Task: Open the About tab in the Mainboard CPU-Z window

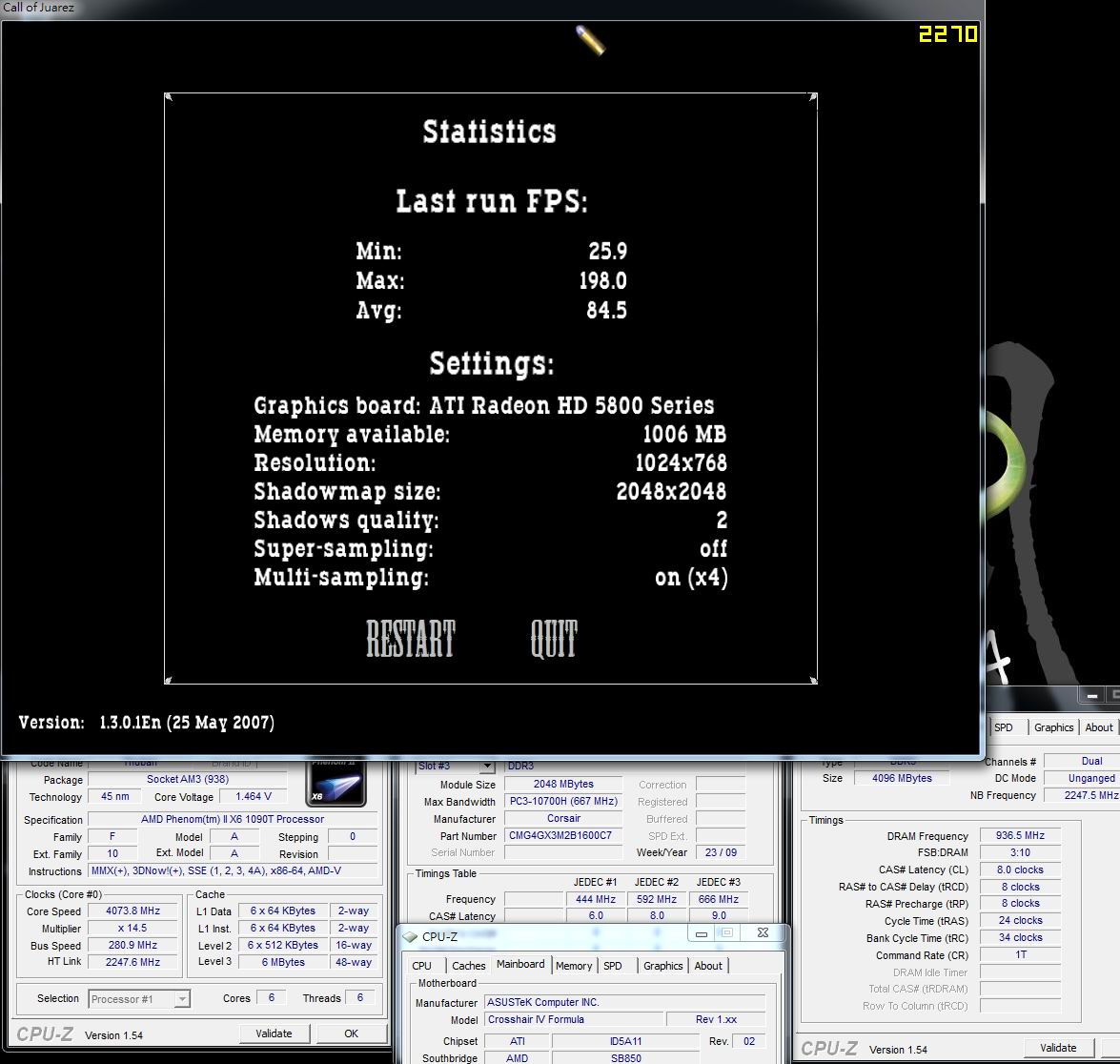Action: [x=708, y=966]
